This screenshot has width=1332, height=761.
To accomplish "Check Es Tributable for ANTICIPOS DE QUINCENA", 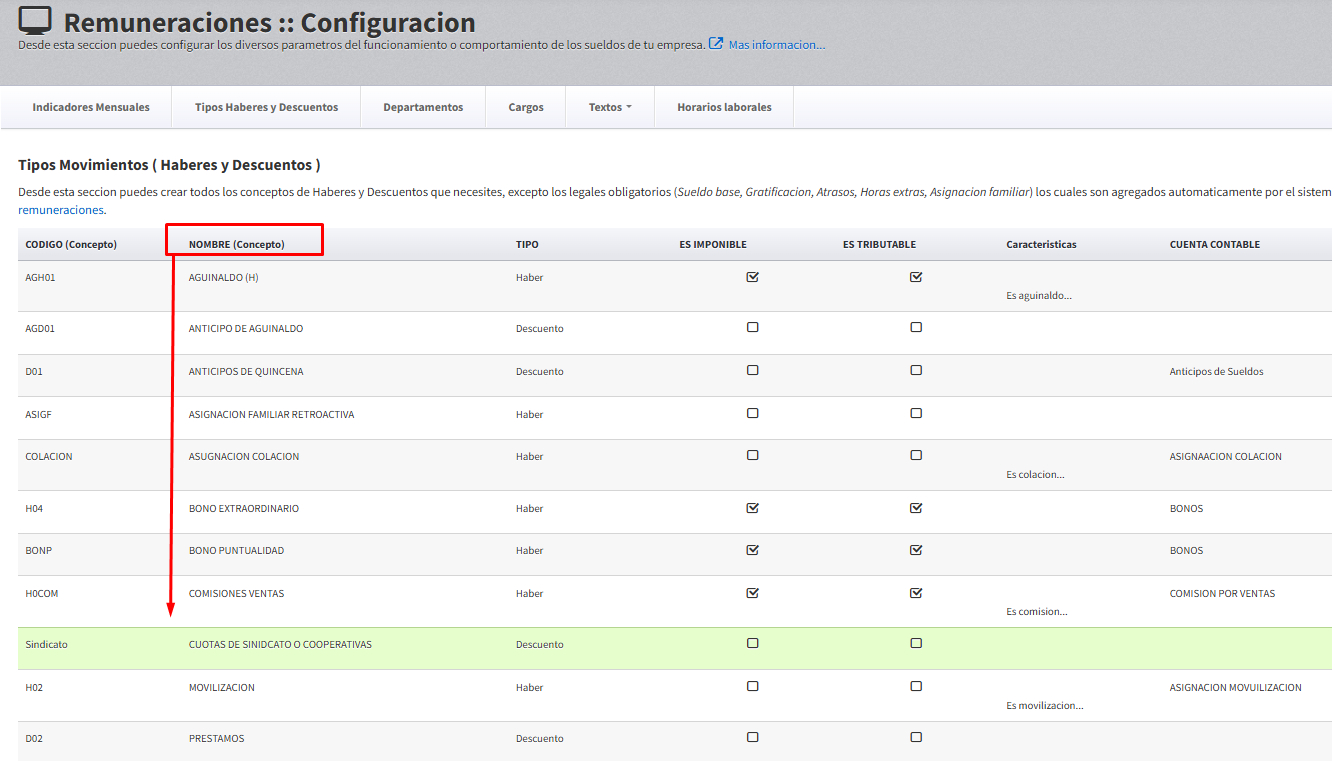I will coord(916,370).
